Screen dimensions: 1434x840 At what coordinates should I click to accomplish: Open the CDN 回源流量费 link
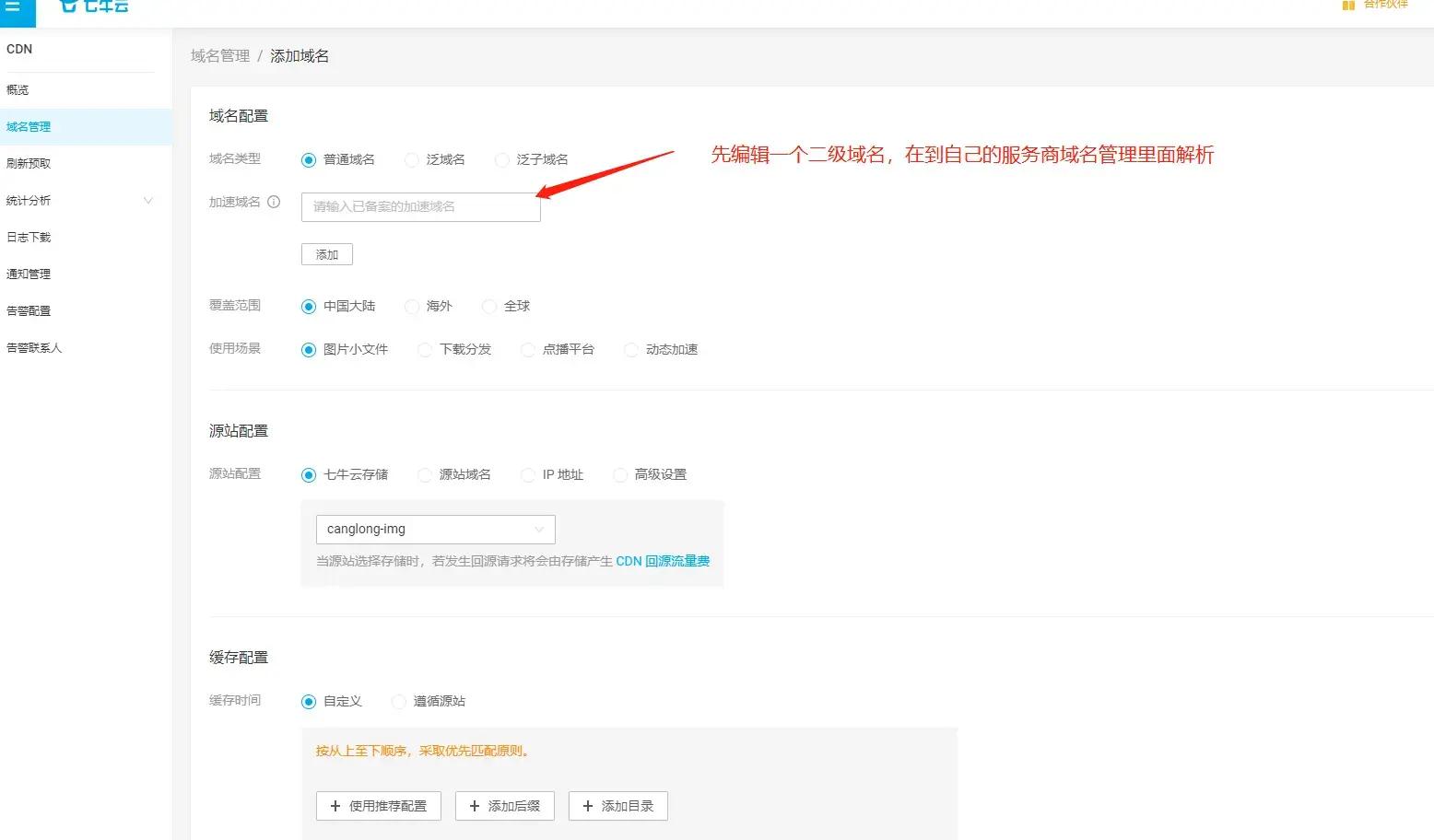click(663, 561)
